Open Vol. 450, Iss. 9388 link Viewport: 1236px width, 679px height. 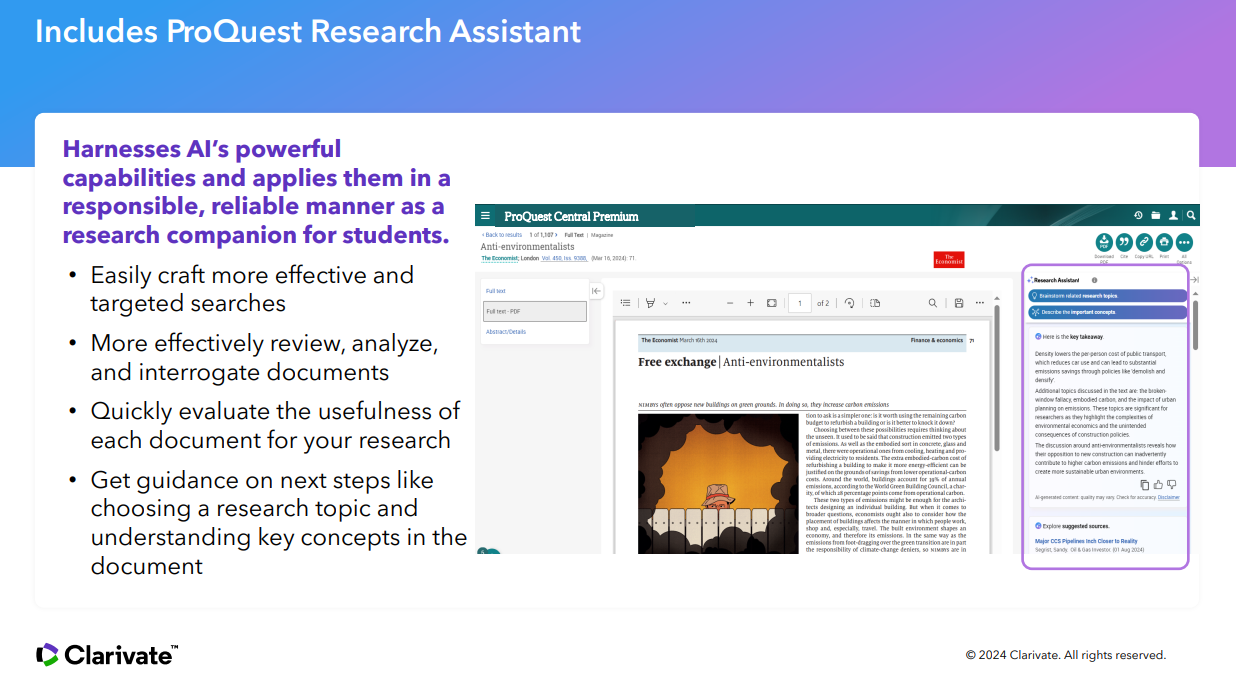tap(565, 258)
